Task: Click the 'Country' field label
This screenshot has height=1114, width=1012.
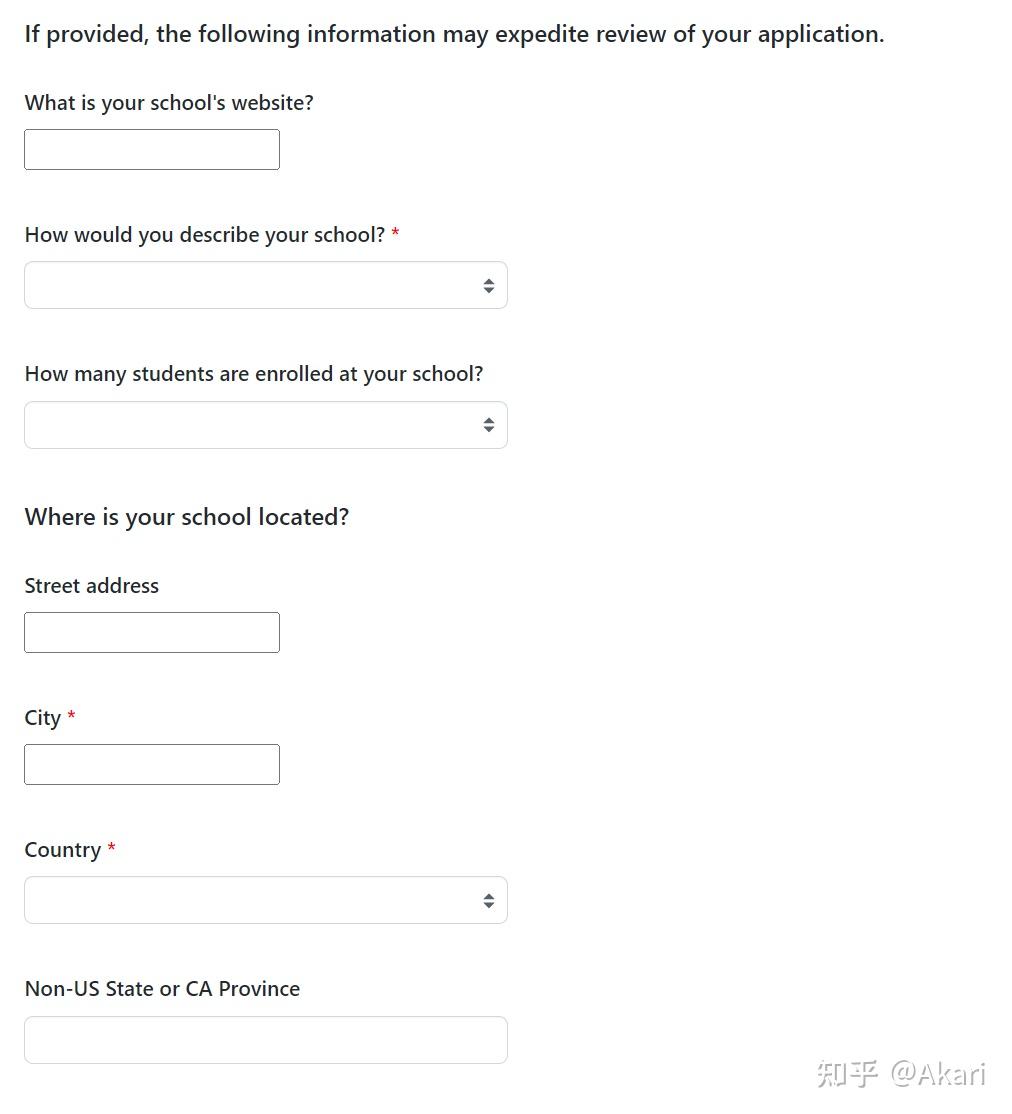Action: pyautogui.click(x=63, y=850)
